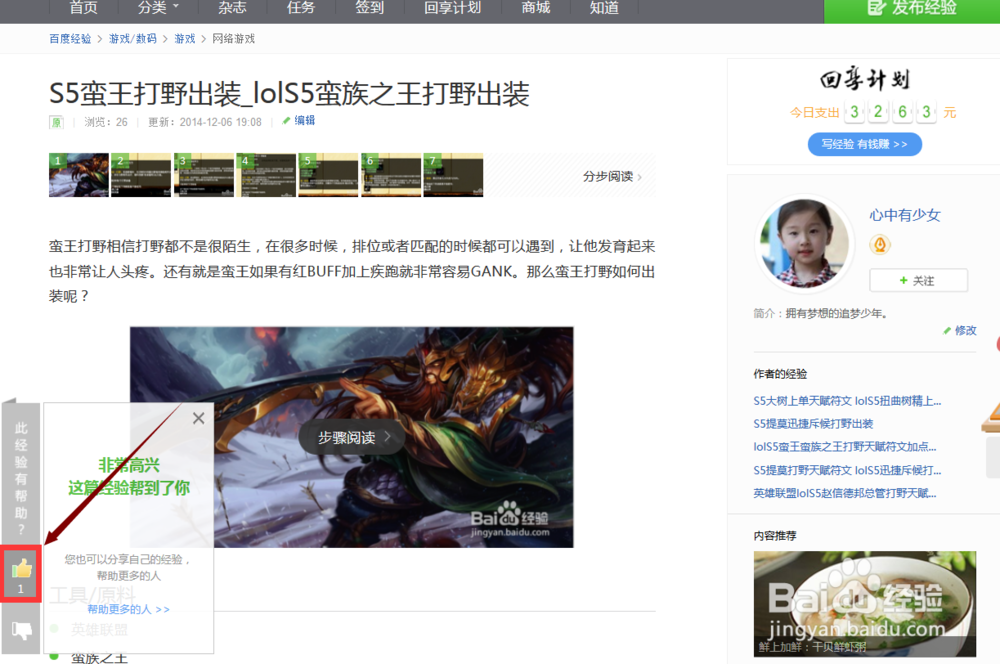The image size is (1000, 664).
Task: Click the 网络游戏 breadcrumb link
Action: (x=233, y=39)
